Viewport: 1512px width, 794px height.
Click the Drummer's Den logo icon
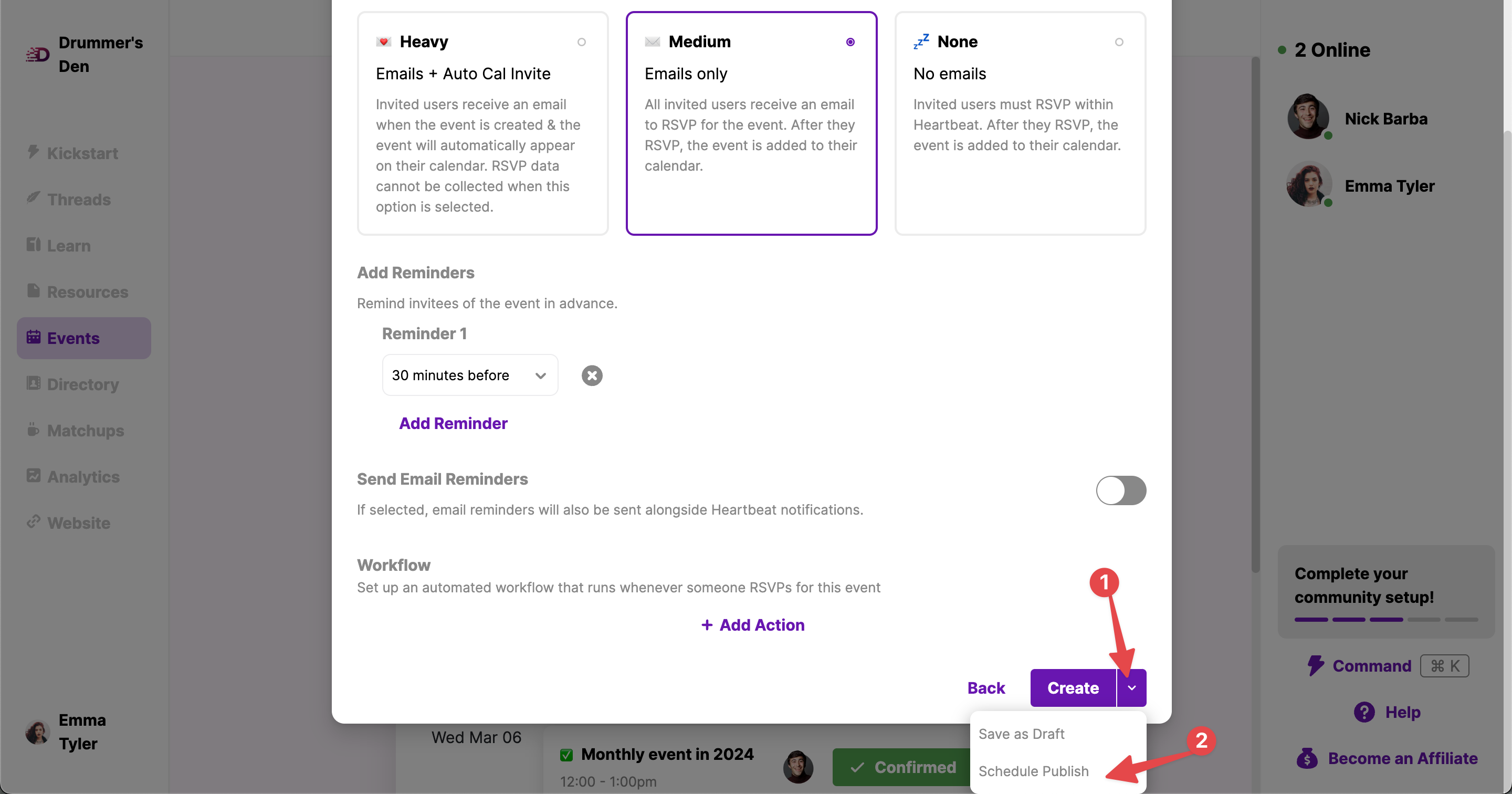pyautogui.click(x=38, y=55)
